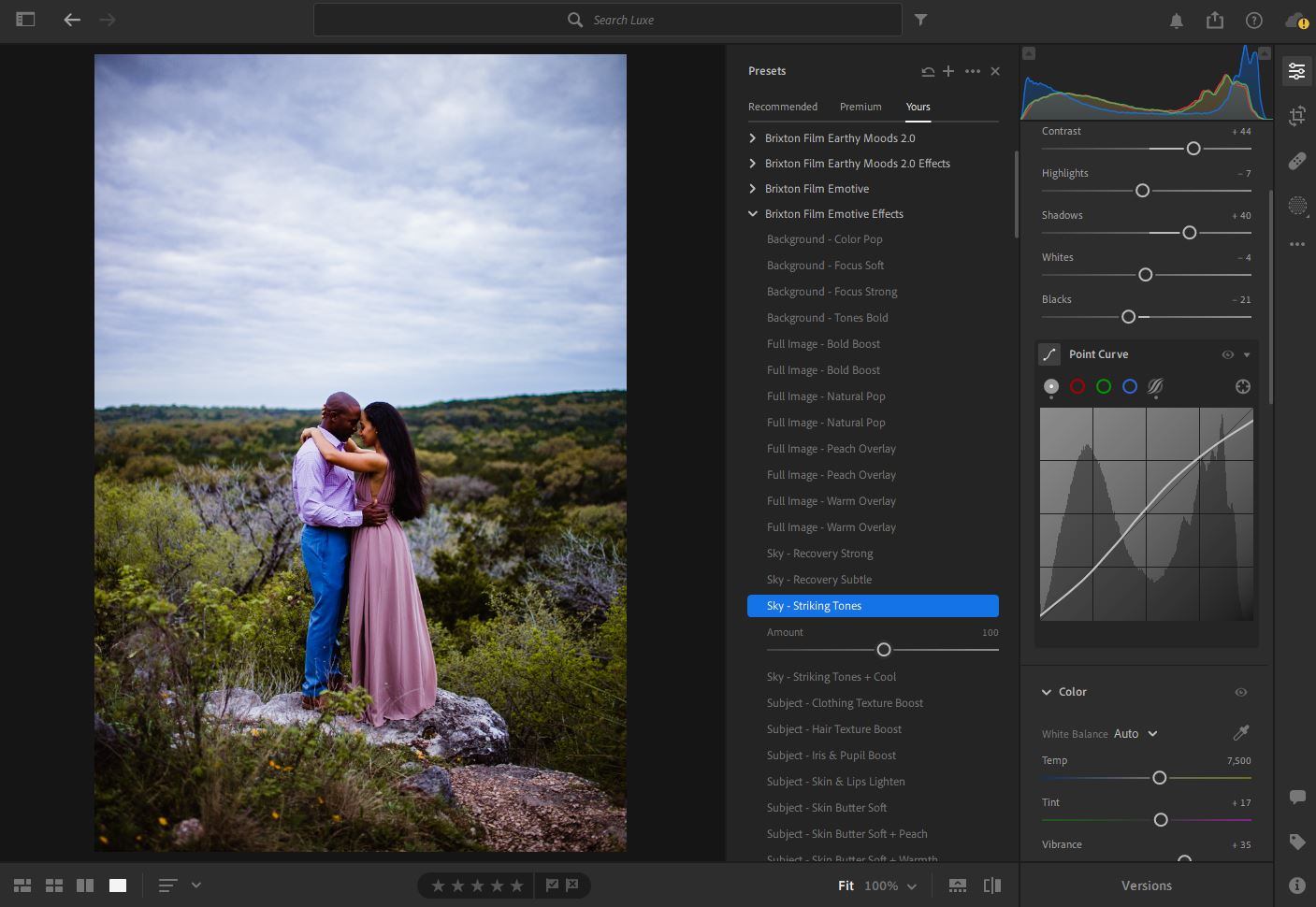
Task: Switch to the Premium presets tab
Action: 860,107
